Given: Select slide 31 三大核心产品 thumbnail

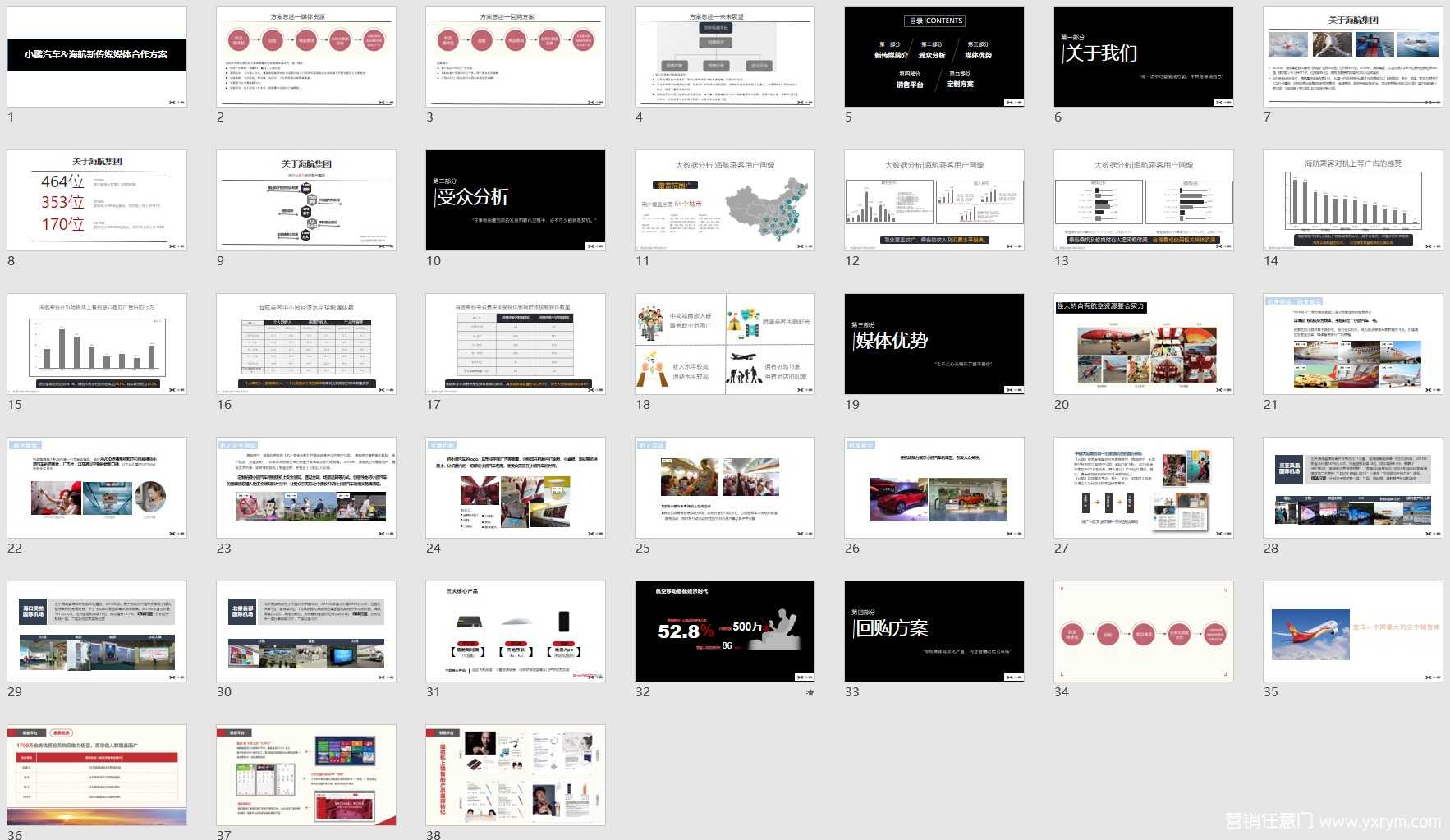Looking at the screenshot, I should tap(516, 631).
